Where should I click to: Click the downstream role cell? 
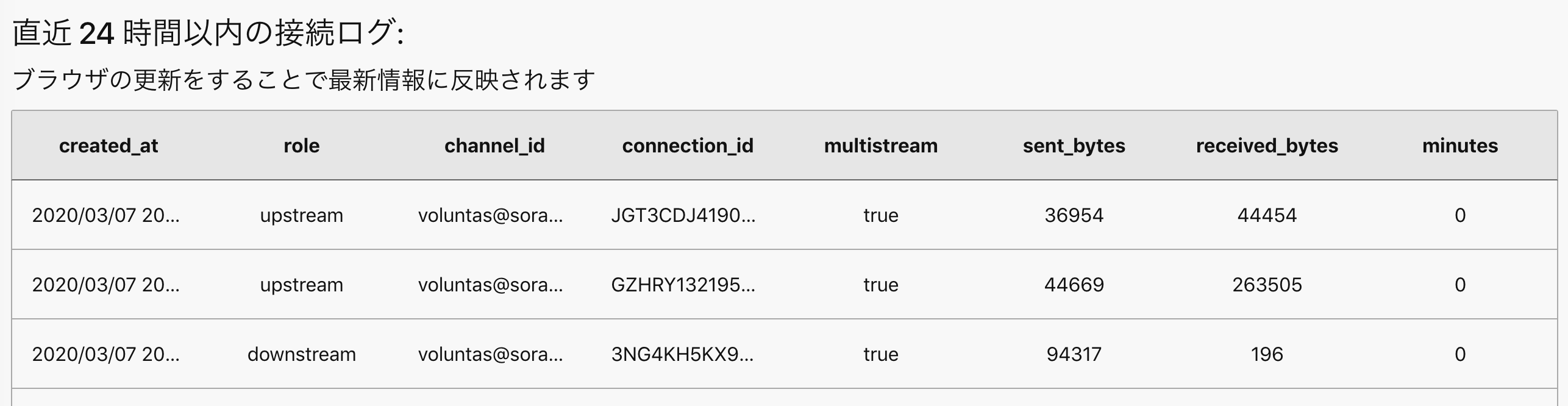coord(301,354)
